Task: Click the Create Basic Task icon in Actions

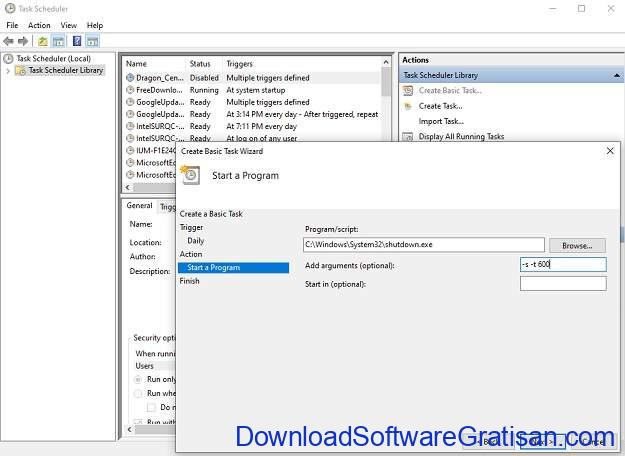Action: coord(408,91)
